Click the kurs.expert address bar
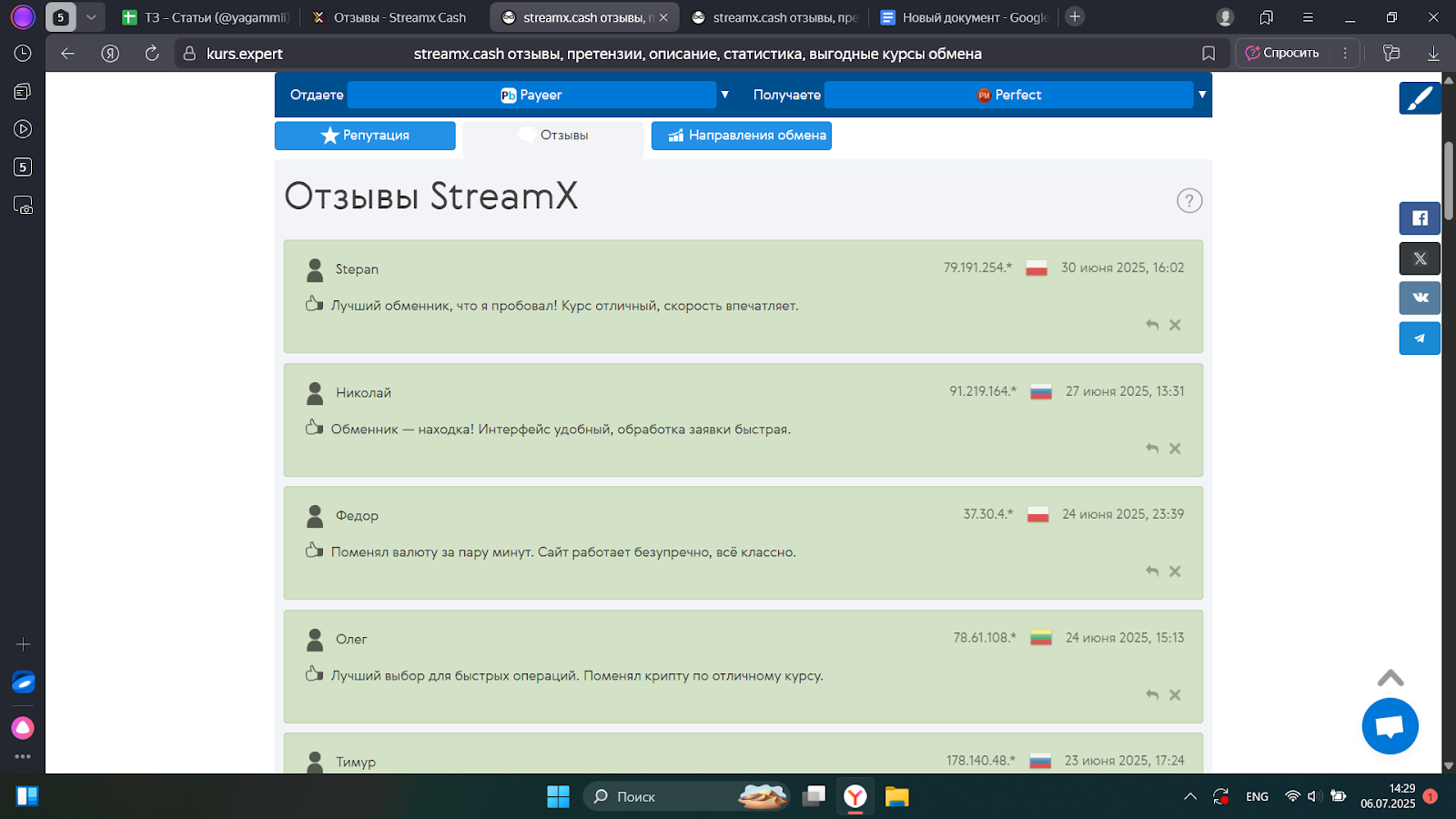 click(245, 54)
